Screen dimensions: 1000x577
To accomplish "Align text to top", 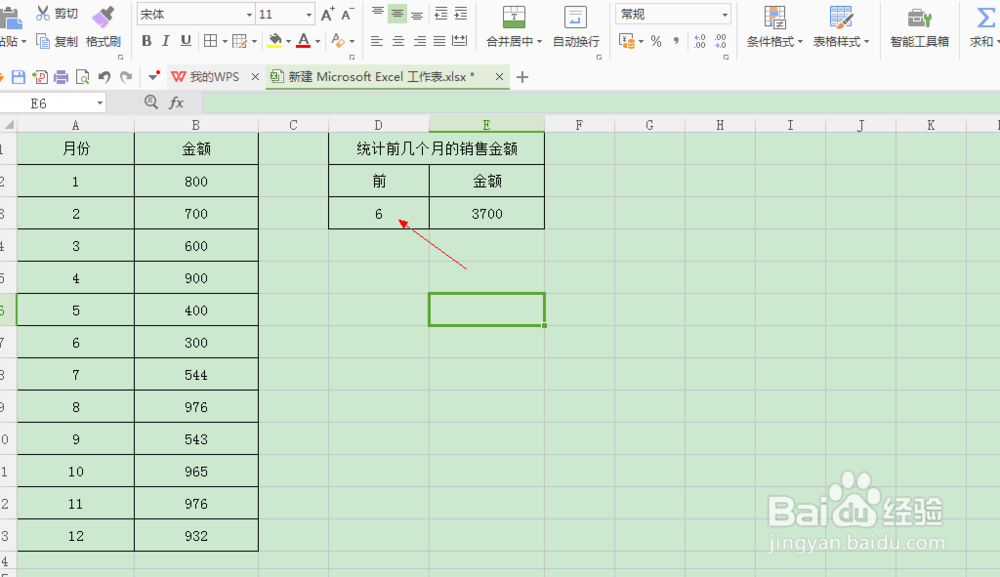I will [x=378, y=13].
